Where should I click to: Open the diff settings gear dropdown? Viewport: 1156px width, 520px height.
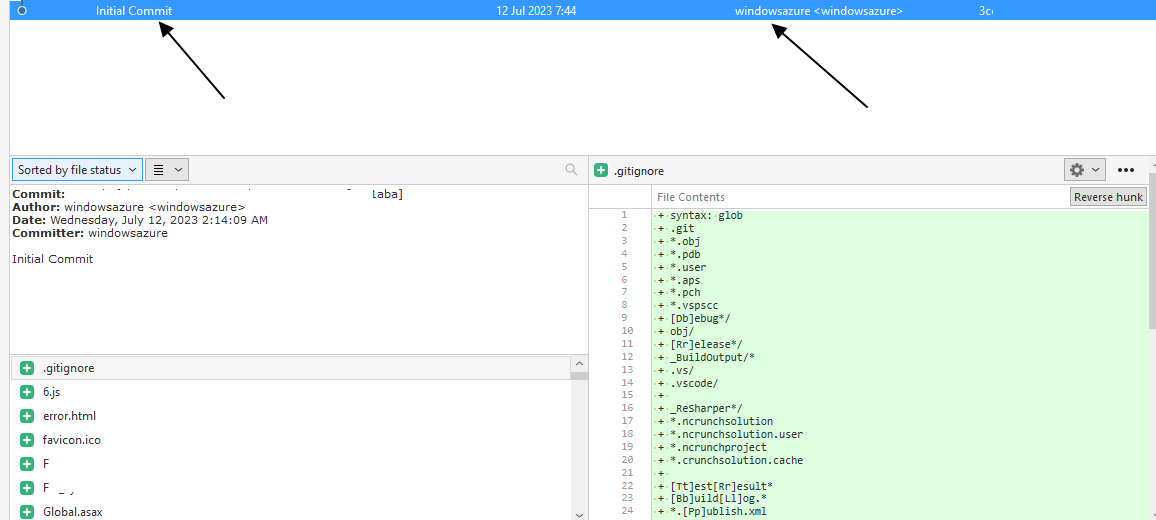coord(1084,170)
